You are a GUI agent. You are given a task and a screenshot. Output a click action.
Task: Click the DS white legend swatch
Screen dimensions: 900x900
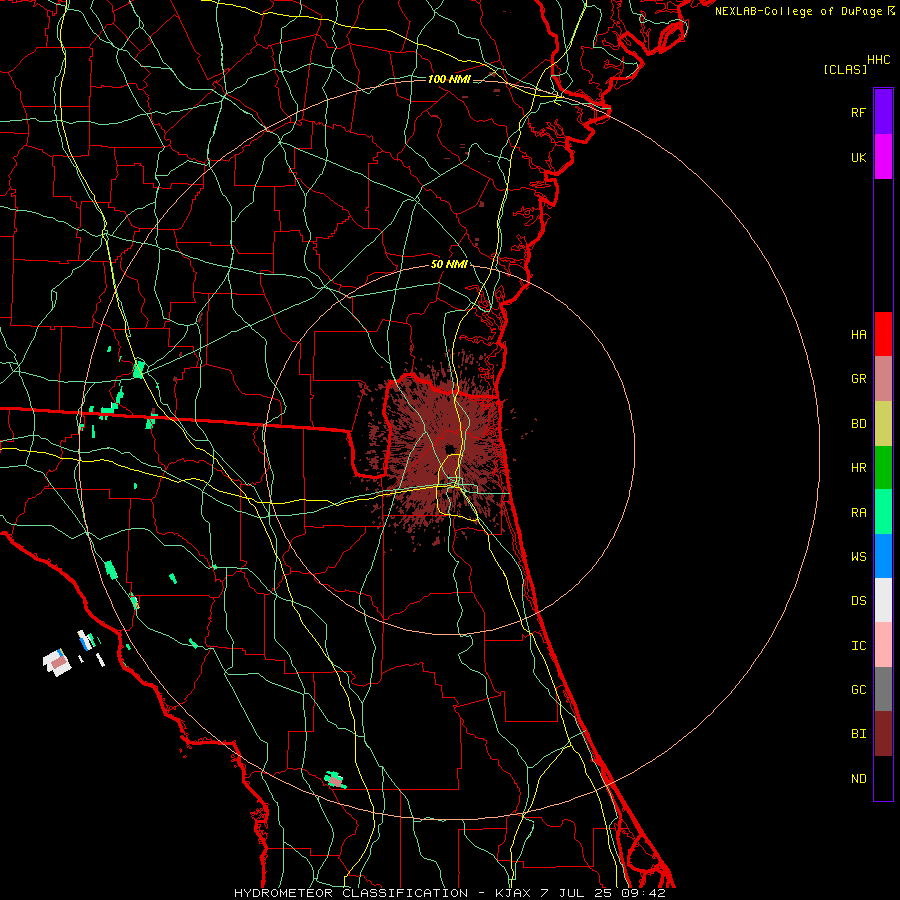(x=883, y=600)
